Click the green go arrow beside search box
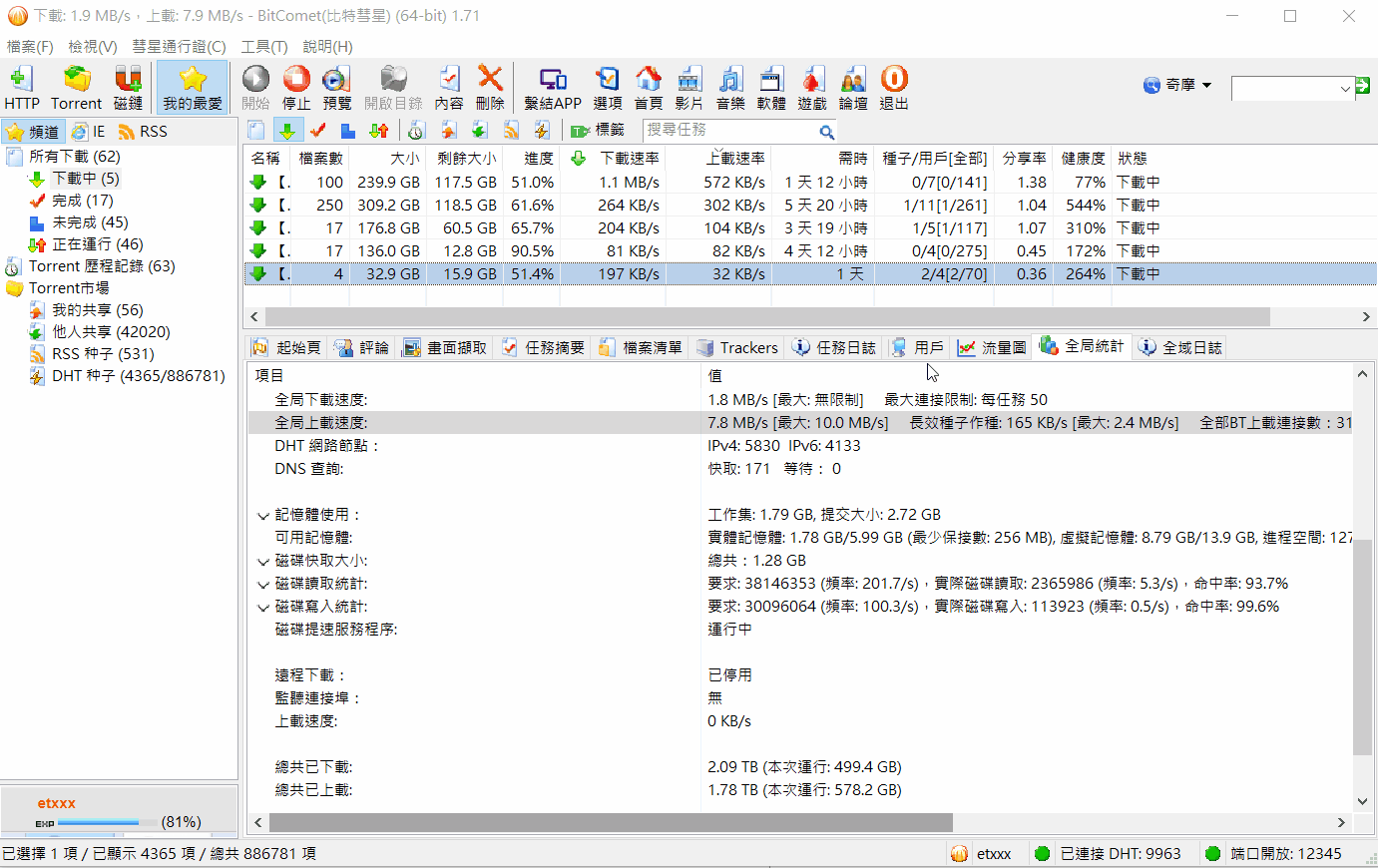The width and height of the screenshot is (1378, 868). click(x=1363, y=87)
